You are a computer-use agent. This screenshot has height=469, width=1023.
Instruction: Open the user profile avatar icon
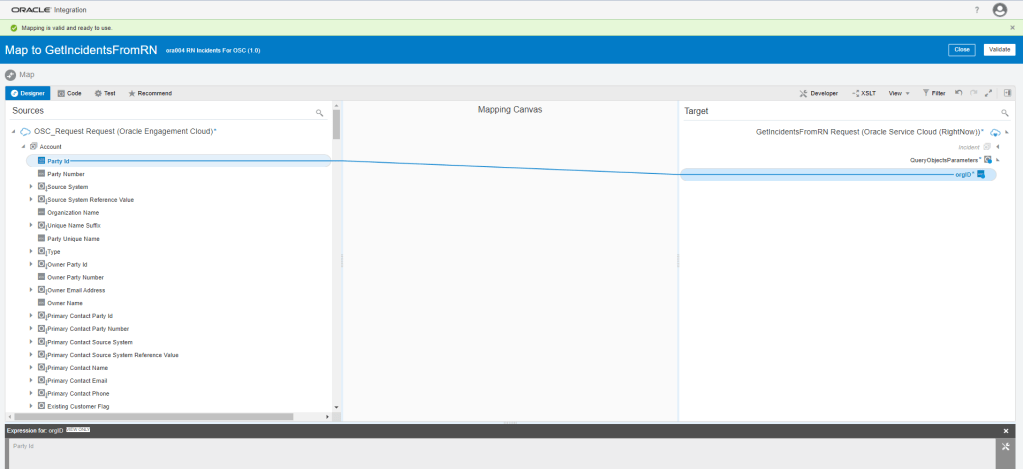(x=1000, y=10)
